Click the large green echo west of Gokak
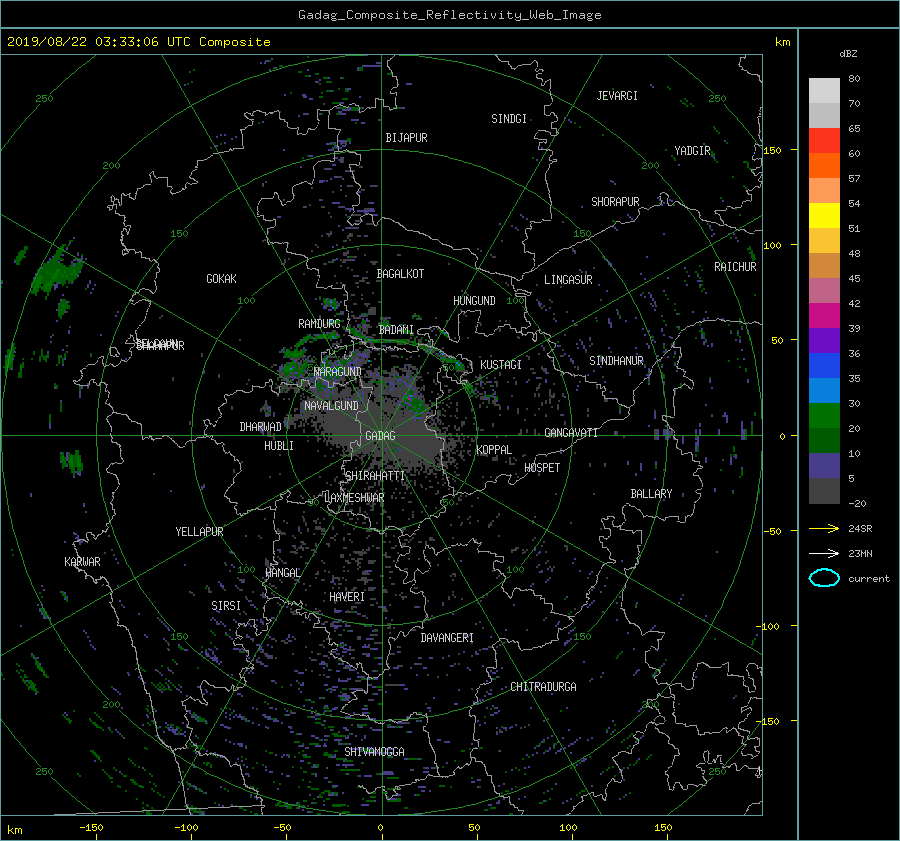The height and width of the screenshot is (841, 900). click(x=56, y=270)
